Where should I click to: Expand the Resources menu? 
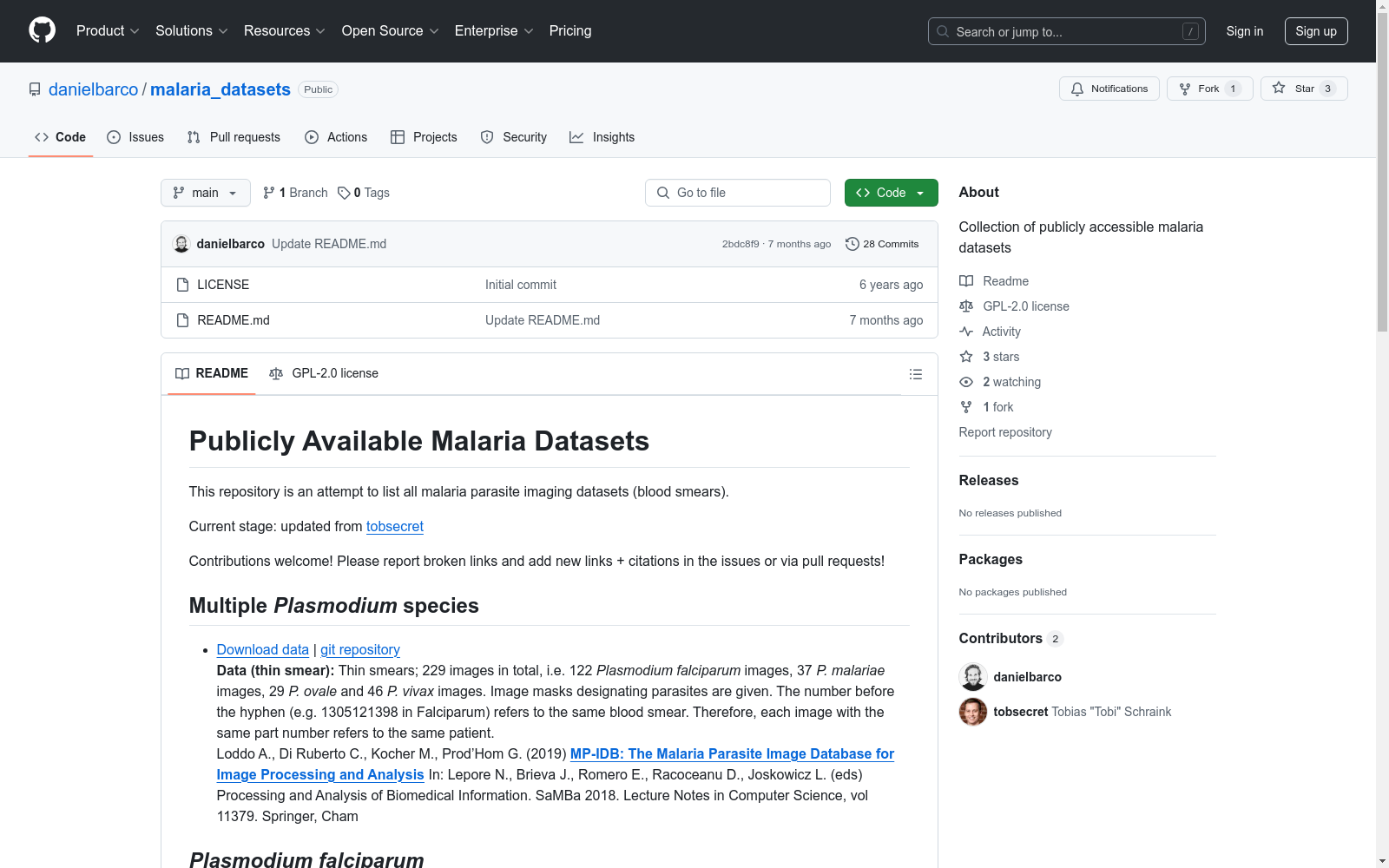(x=285, y=30)
